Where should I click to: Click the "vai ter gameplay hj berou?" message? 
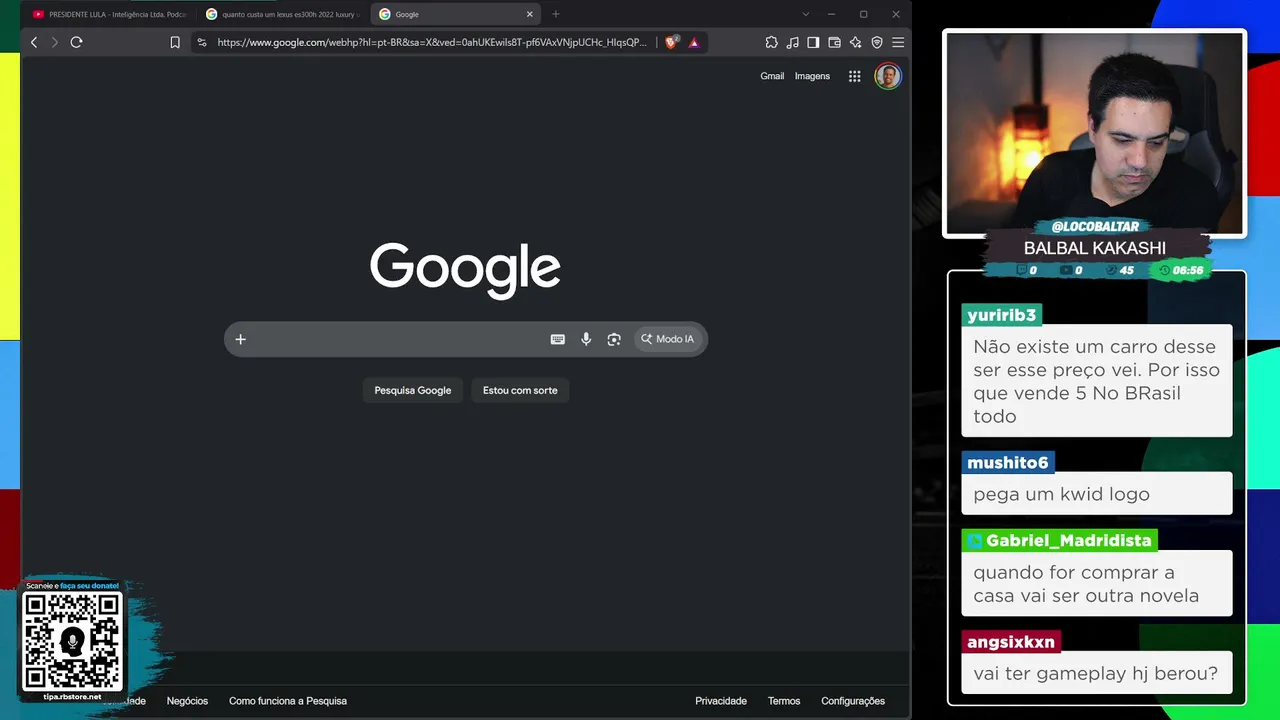click(x=1096, y=673)
